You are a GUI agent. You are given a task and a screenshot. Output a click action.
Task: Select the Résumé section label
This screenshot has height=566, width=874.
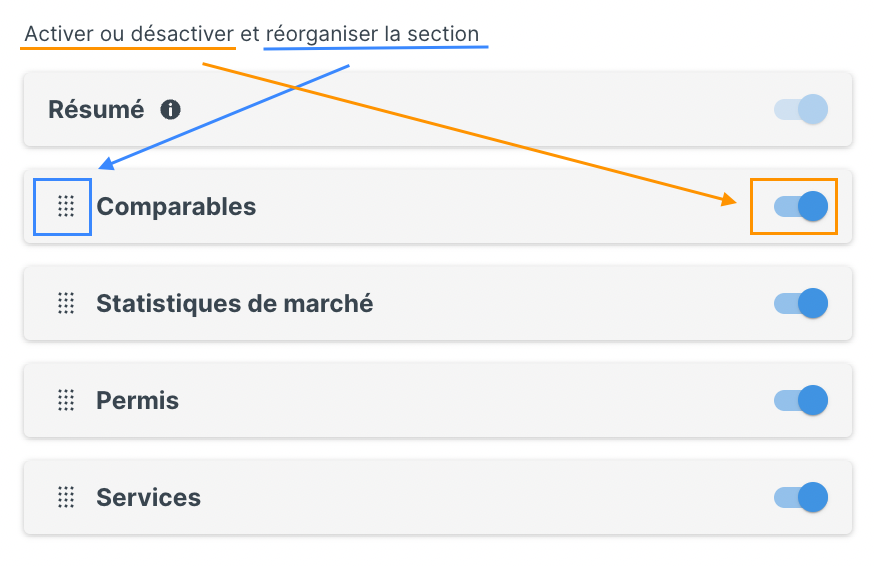[x=96, y=109]
